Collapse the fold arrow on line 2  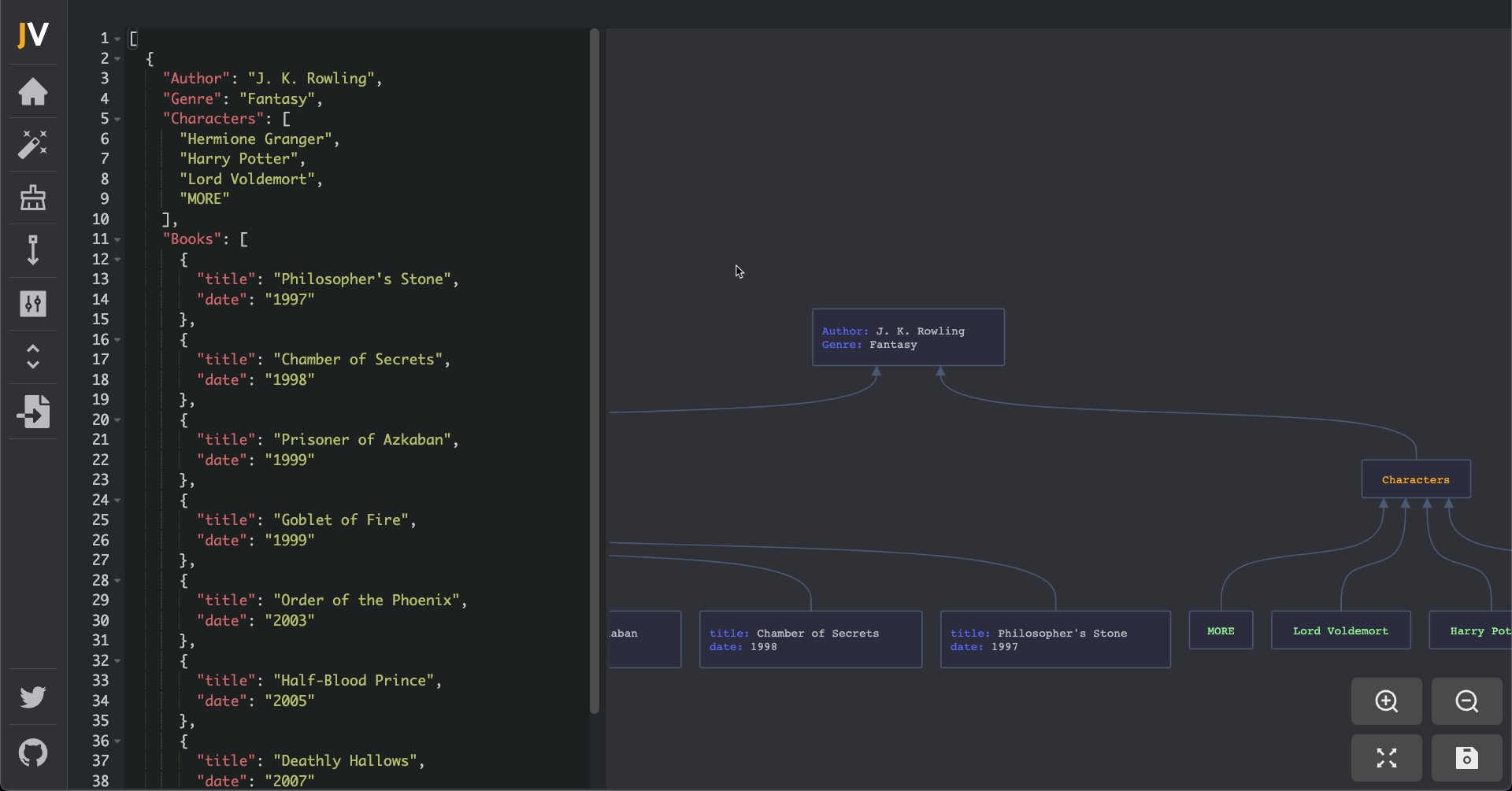click(x=117, y=59)
